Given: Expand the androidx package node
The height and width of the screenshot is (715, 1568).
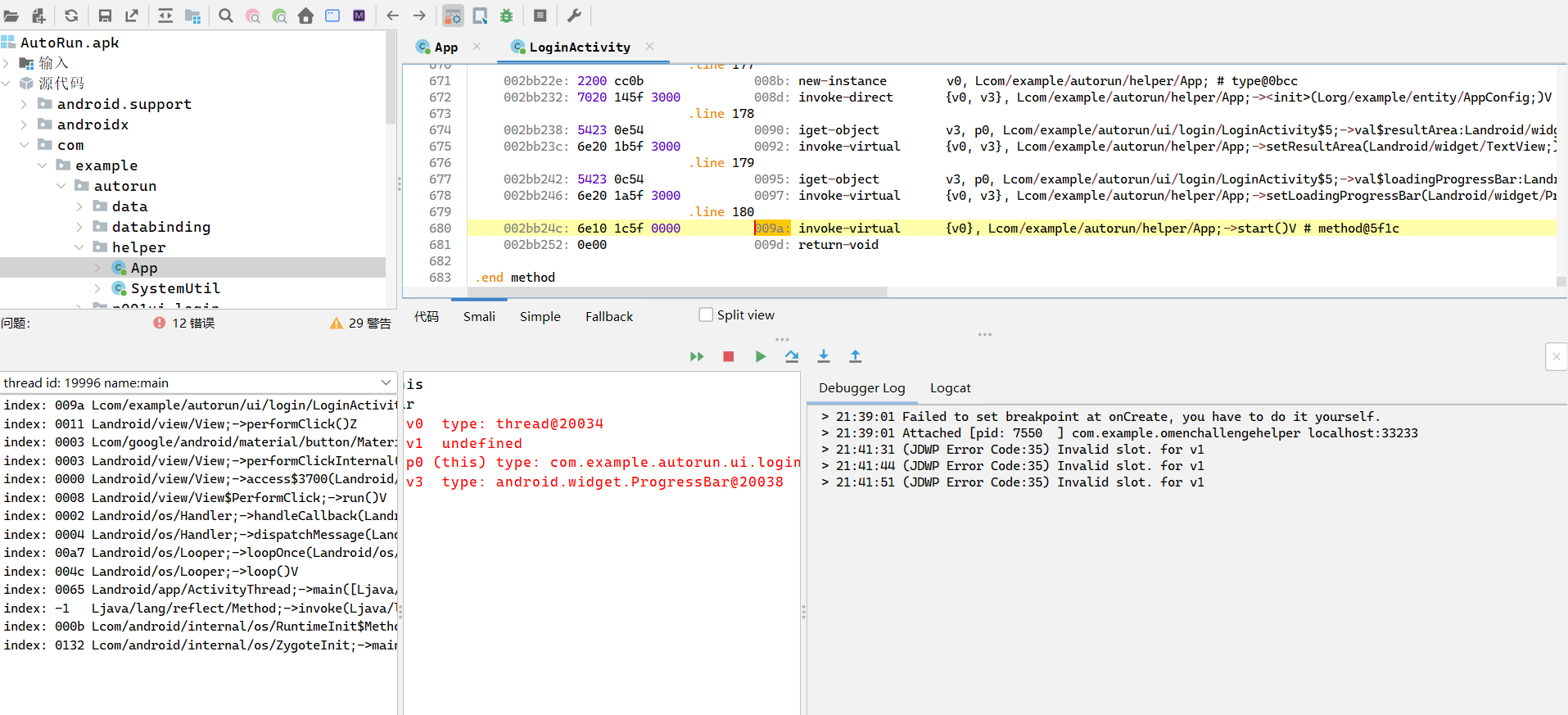Looking at the screenshot, I should 24,124.
